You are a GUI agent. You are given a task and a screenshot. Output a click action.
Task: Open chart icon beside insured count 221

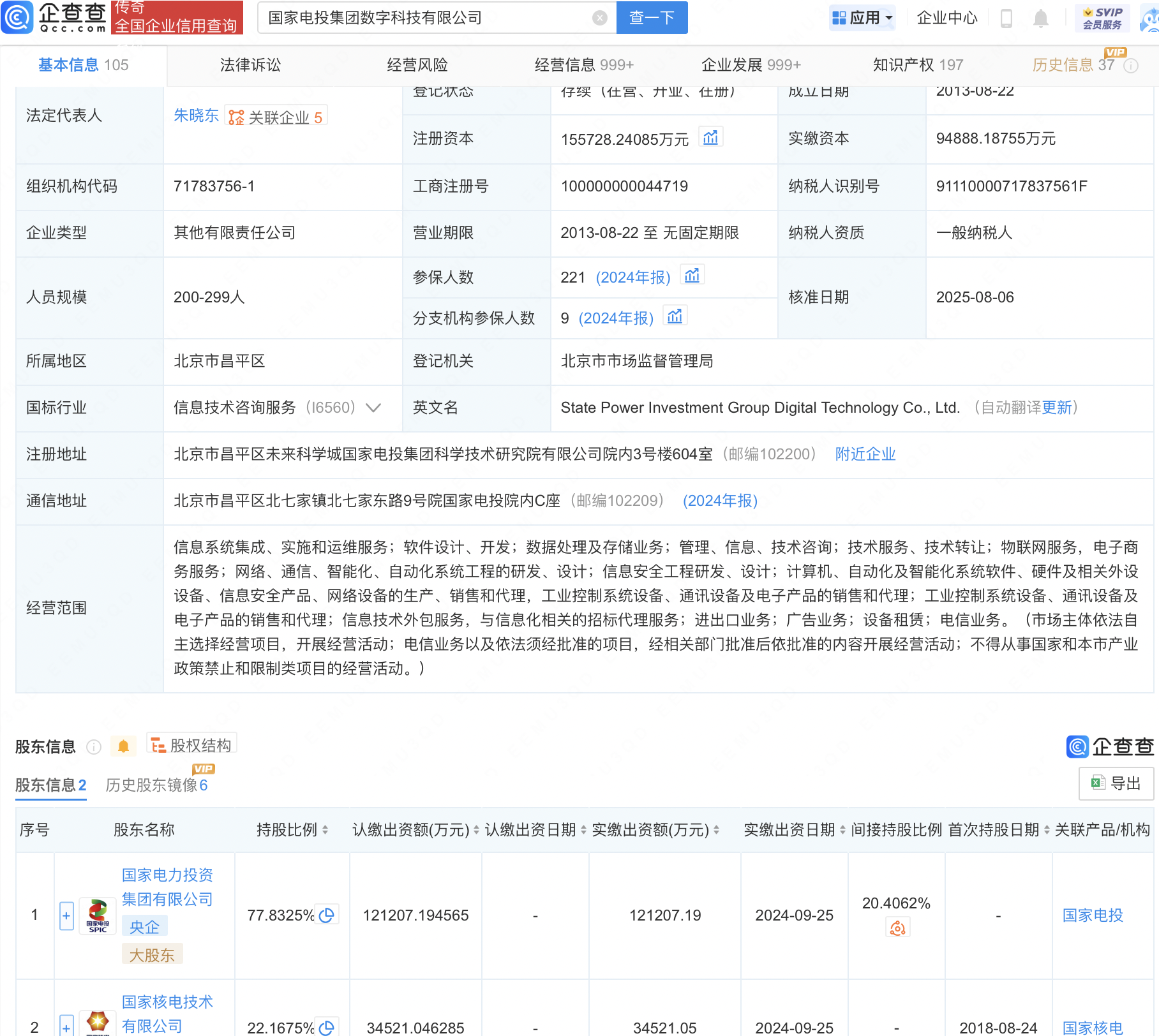(692, 276)
